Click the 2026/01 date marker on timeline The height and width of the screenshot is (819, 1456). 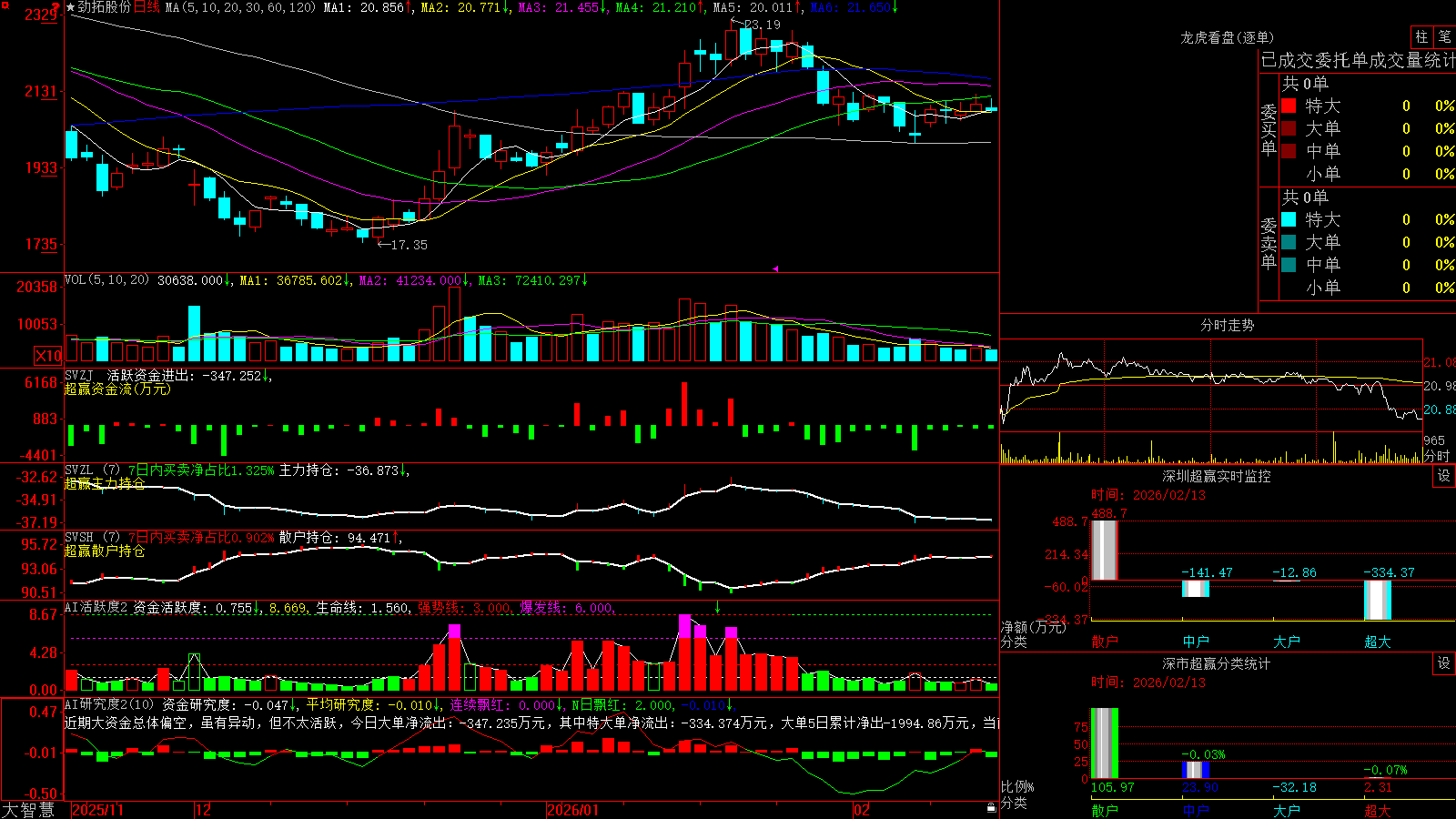573,810
